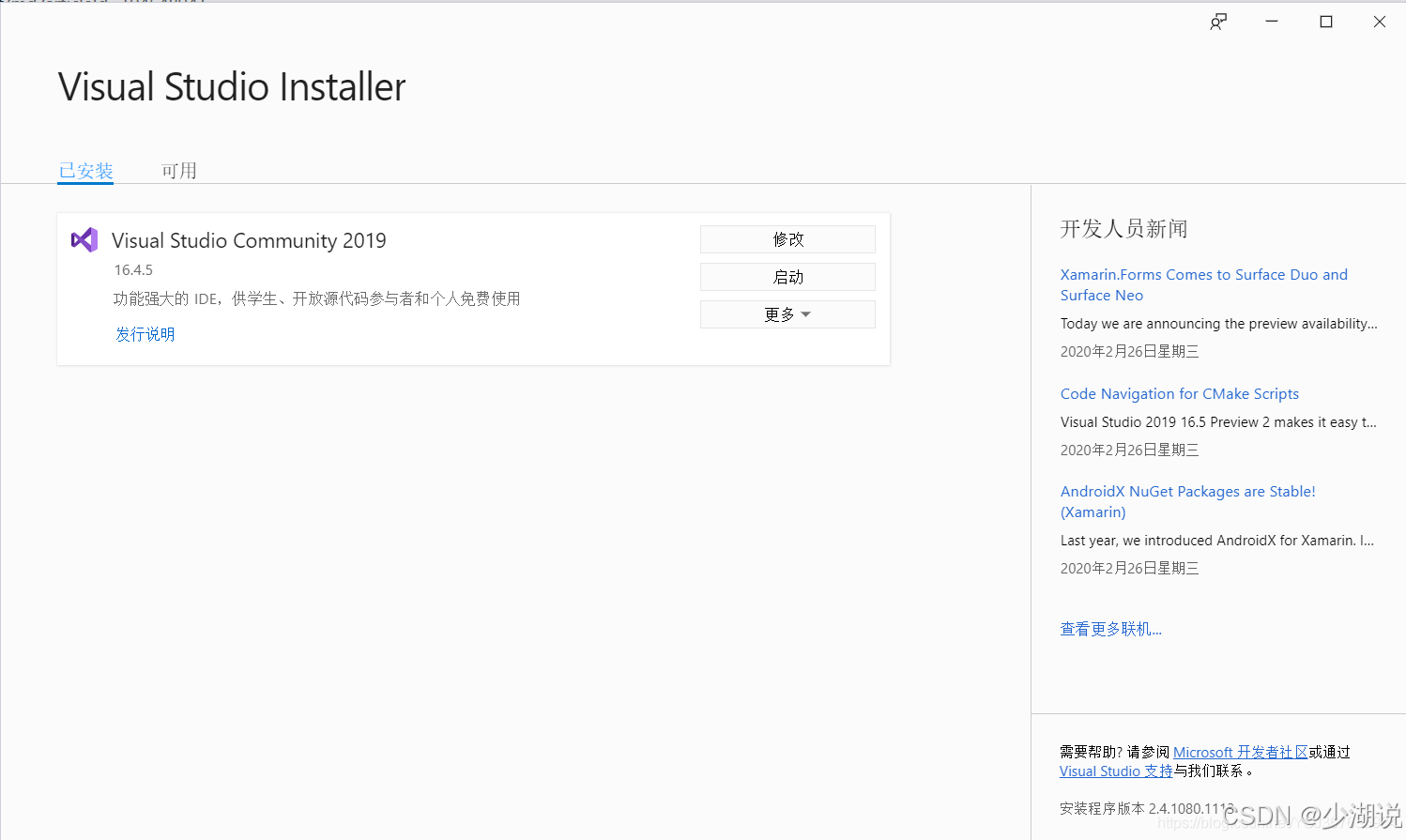Close the Visual Studio Installer
Screen dimensions: 1406x840
[1380, 21]
